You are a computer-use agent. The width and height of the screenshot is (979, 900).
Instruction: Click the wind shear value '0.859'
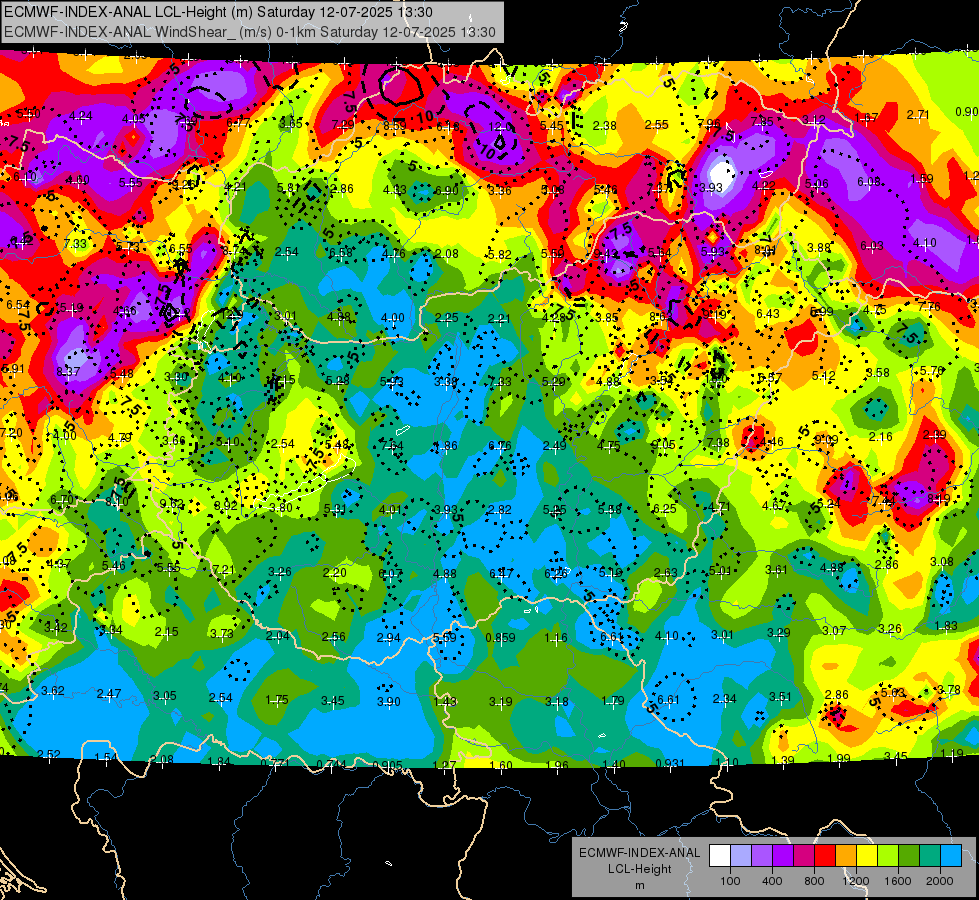point(501,638)
